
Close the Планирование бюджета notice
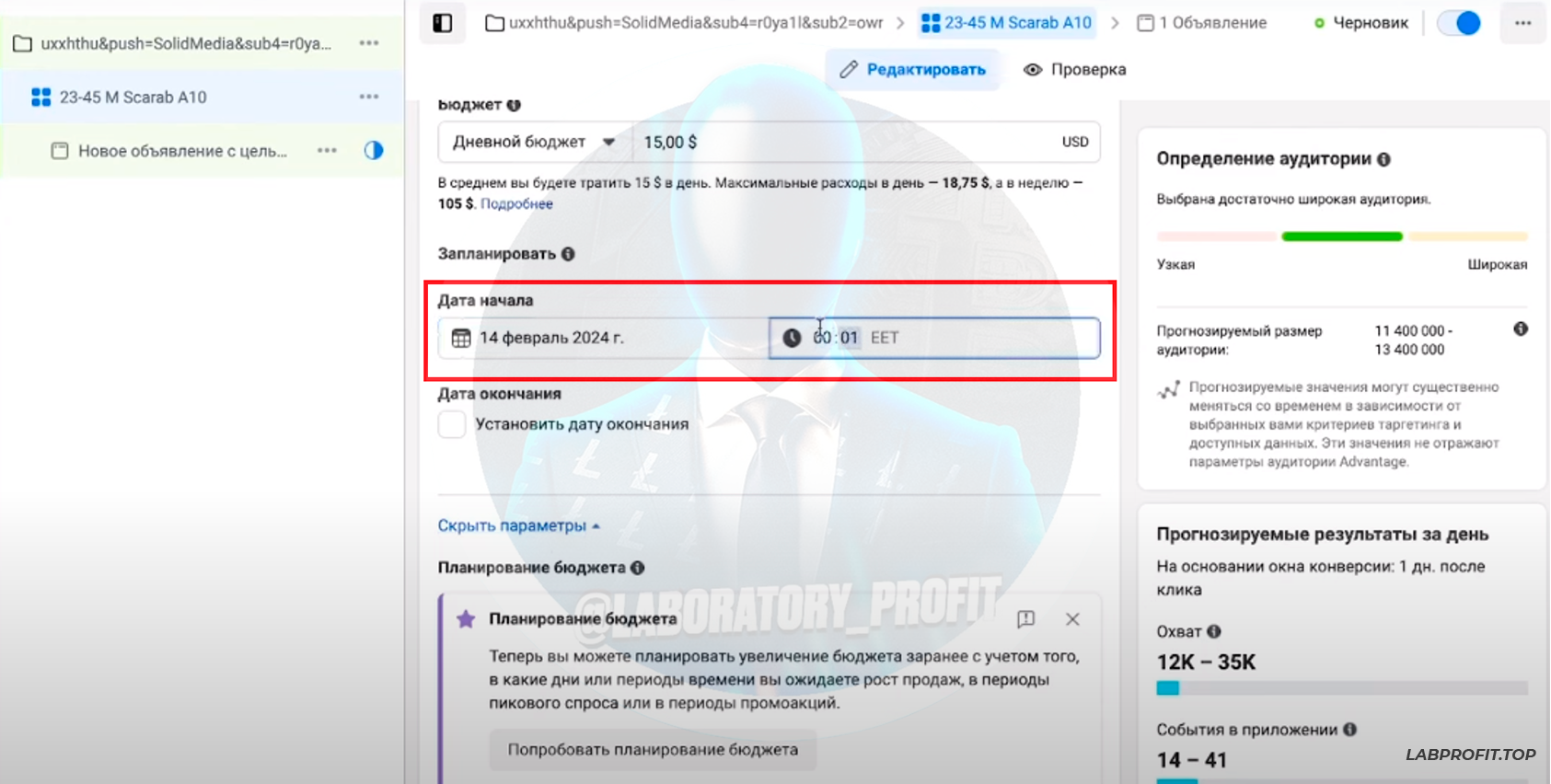coord(1072,619)
